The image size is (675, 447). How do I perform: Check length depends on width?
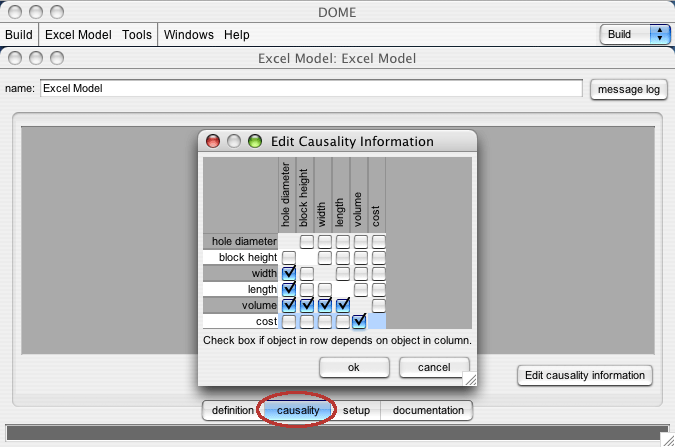coord(325,289)
